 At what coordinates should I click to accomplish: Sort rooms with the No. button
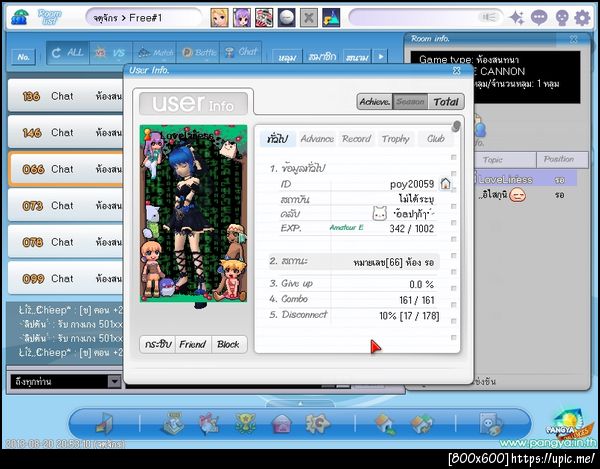pos(23,57)
